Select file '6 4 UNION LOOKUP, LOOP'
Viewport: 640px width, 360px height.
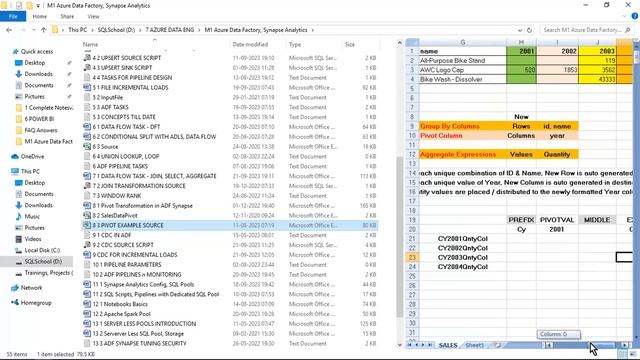click(126, 156)
